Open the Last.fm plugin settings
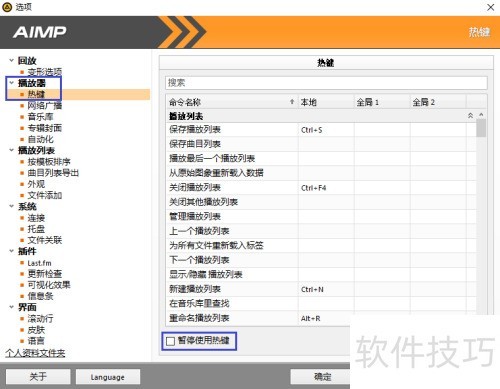Image resolution: width=500 pixels, height=389 pixels. pyautogui.click(x=39, y=263)
